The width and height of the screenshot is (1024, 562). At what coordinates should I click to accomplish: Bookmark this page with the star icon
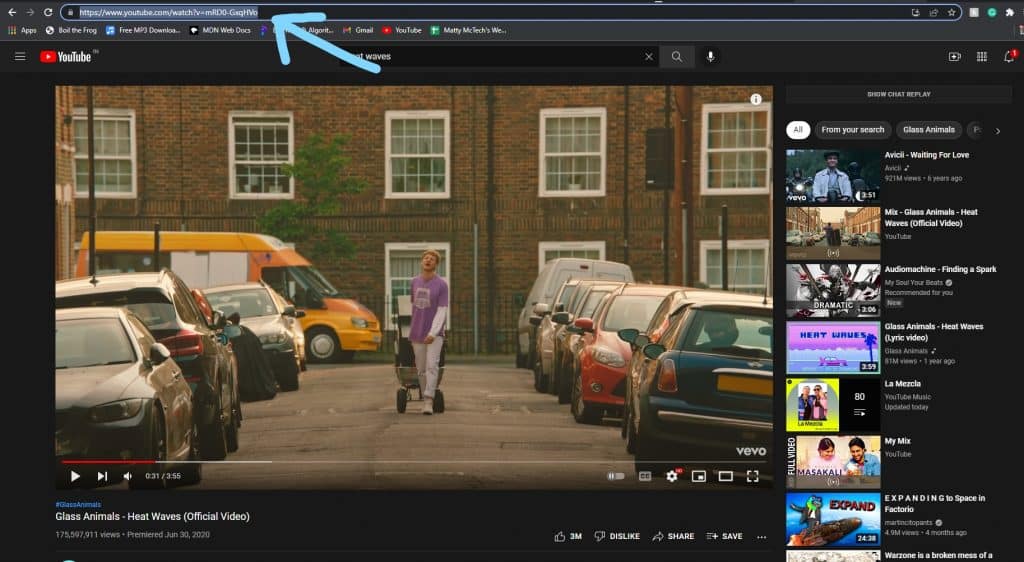coord(952,12)
